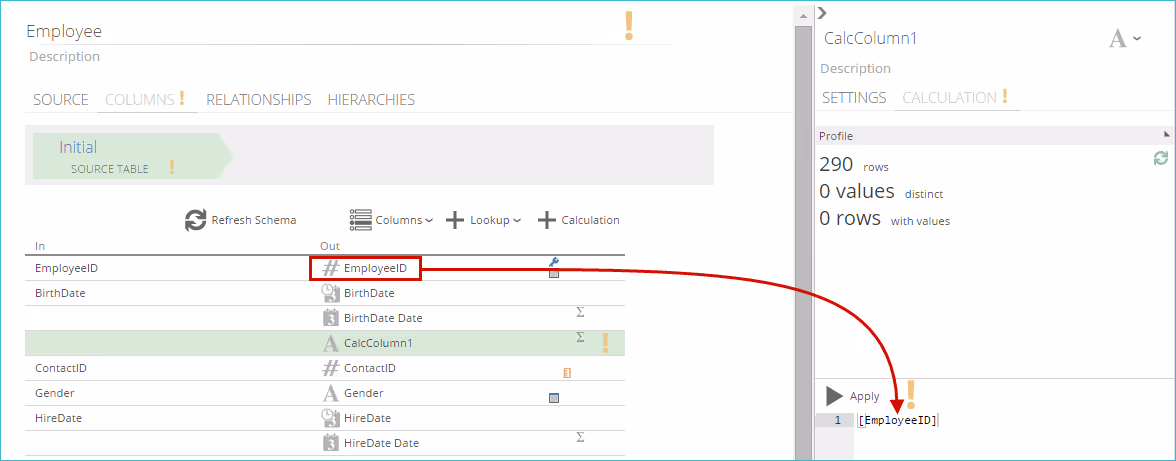This screenshot has width=1176, height=461.
Task: Open the HIERARCHIES tab
Action: click(371, 100)
